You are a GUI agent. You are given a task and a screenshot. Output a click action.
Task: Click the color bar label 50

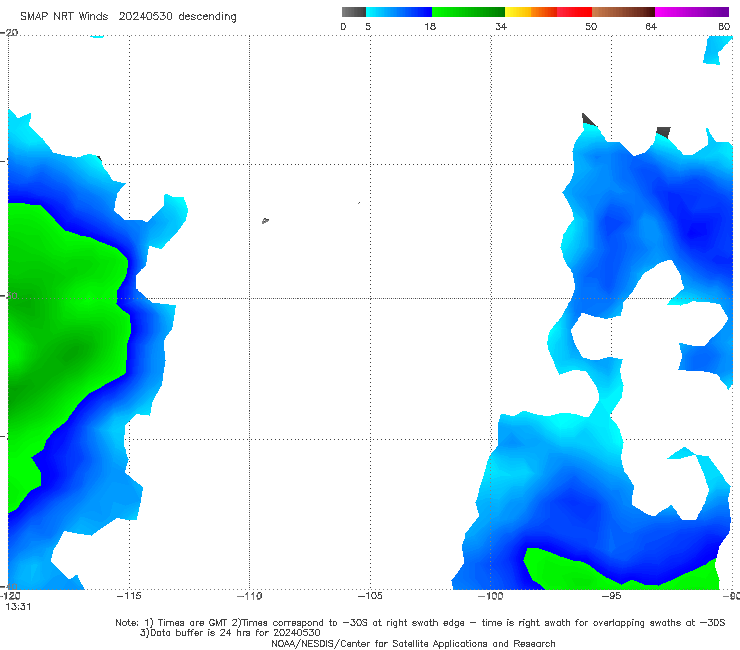coord(591,26)
